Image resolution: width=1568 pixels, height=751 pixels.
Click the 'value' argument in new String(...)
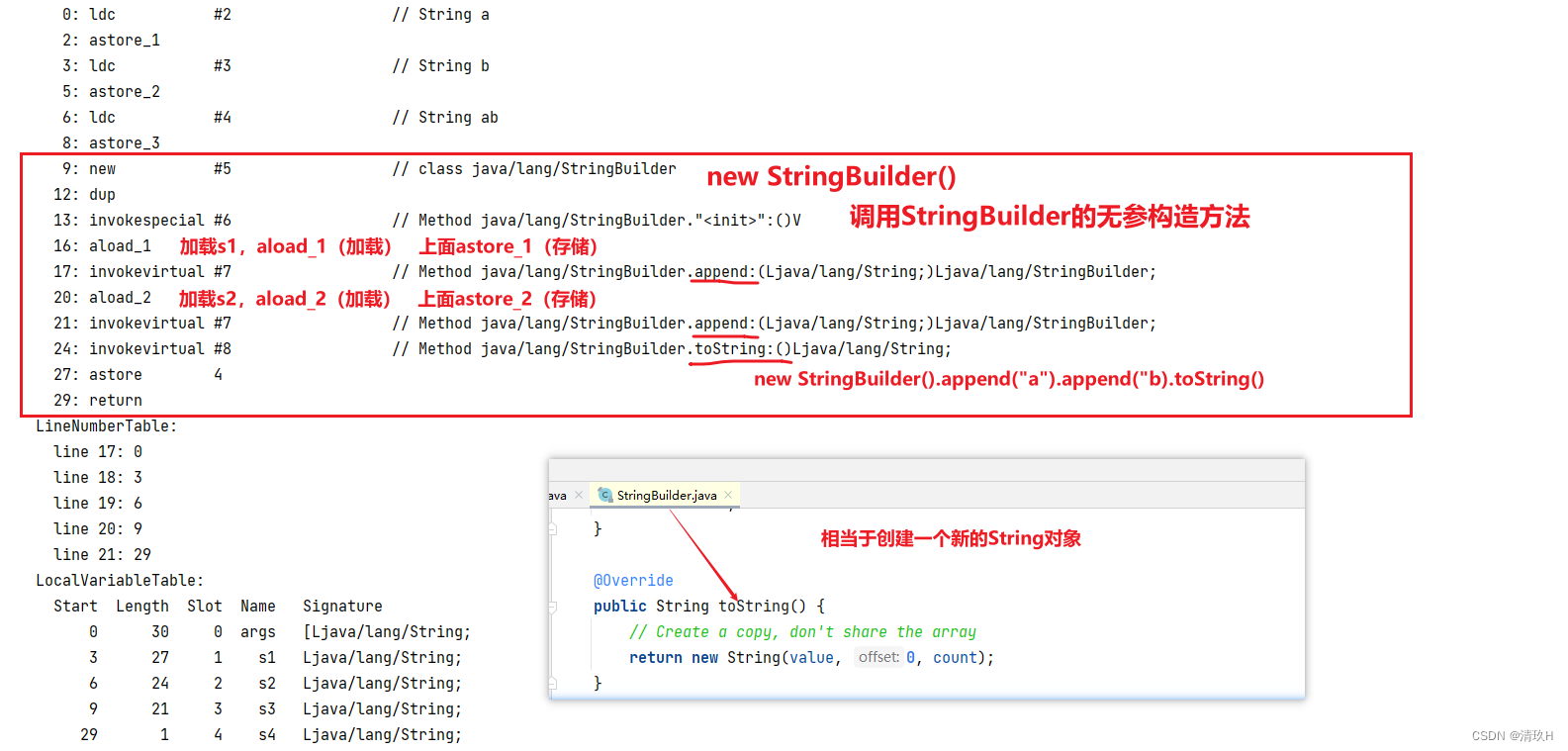(811, 658)
